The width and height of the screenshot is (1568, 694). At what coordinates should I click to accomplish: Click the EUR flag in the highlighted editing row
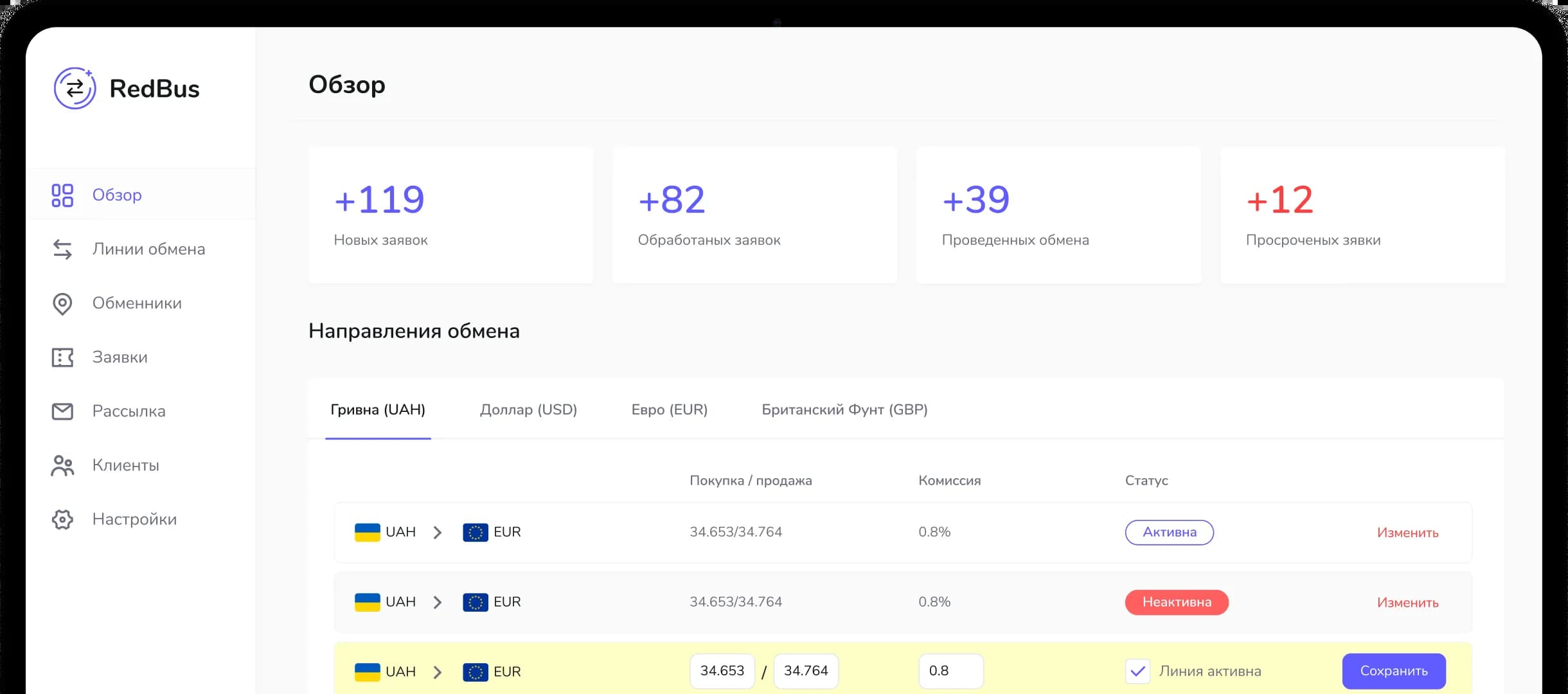pyautogui.click(x=476, y=672)
